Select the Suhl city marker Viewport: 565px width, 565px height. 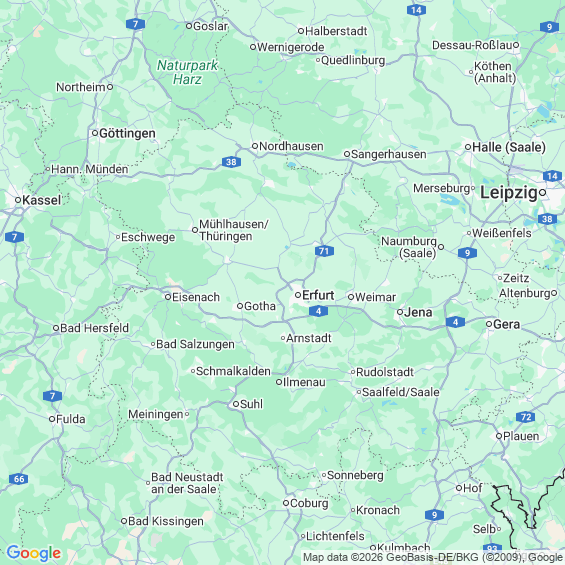(x=236, y=404)
